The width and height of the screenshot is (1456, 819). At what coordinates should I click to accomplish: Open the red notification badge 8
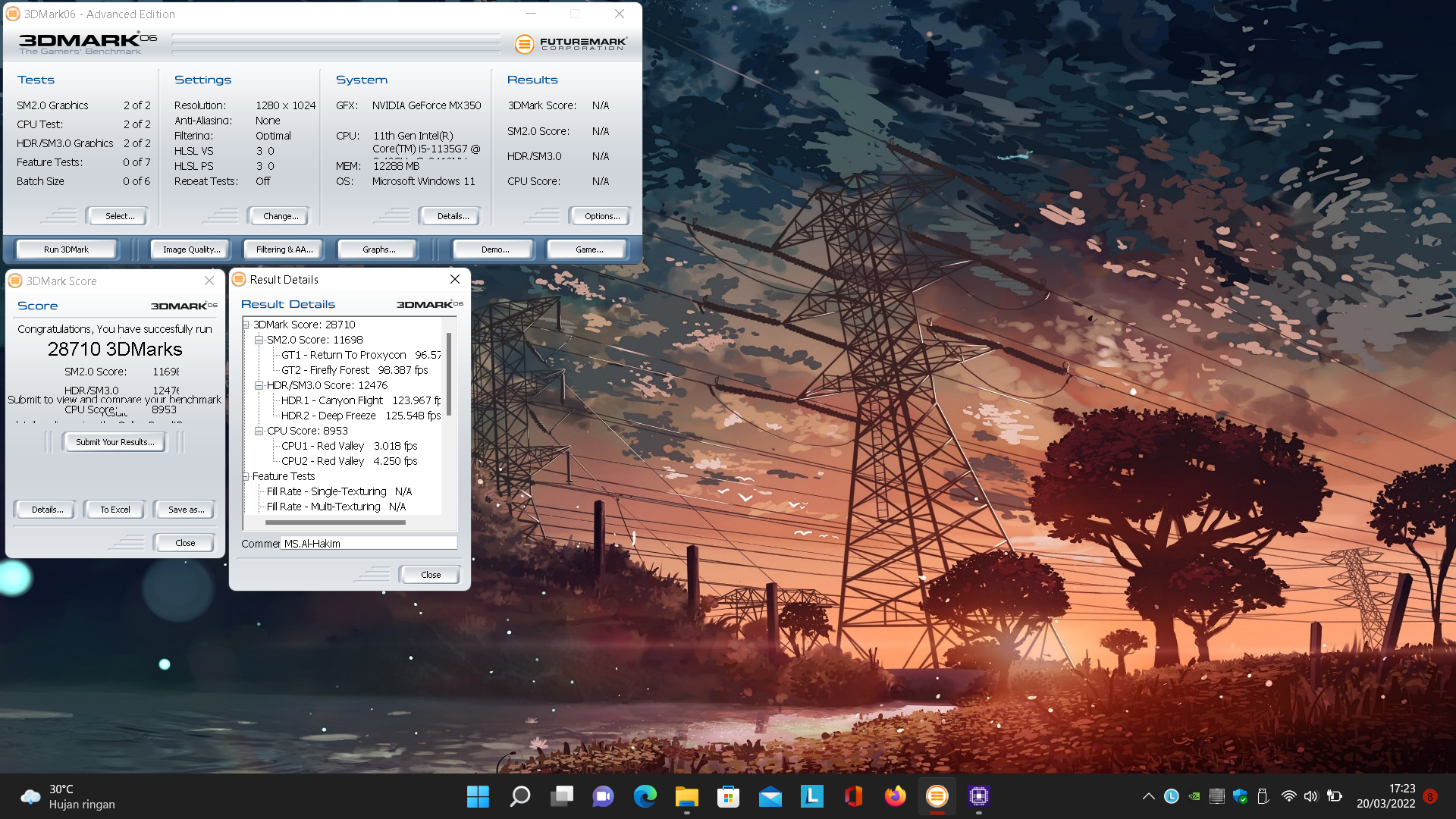click(x=1430, y=796)
